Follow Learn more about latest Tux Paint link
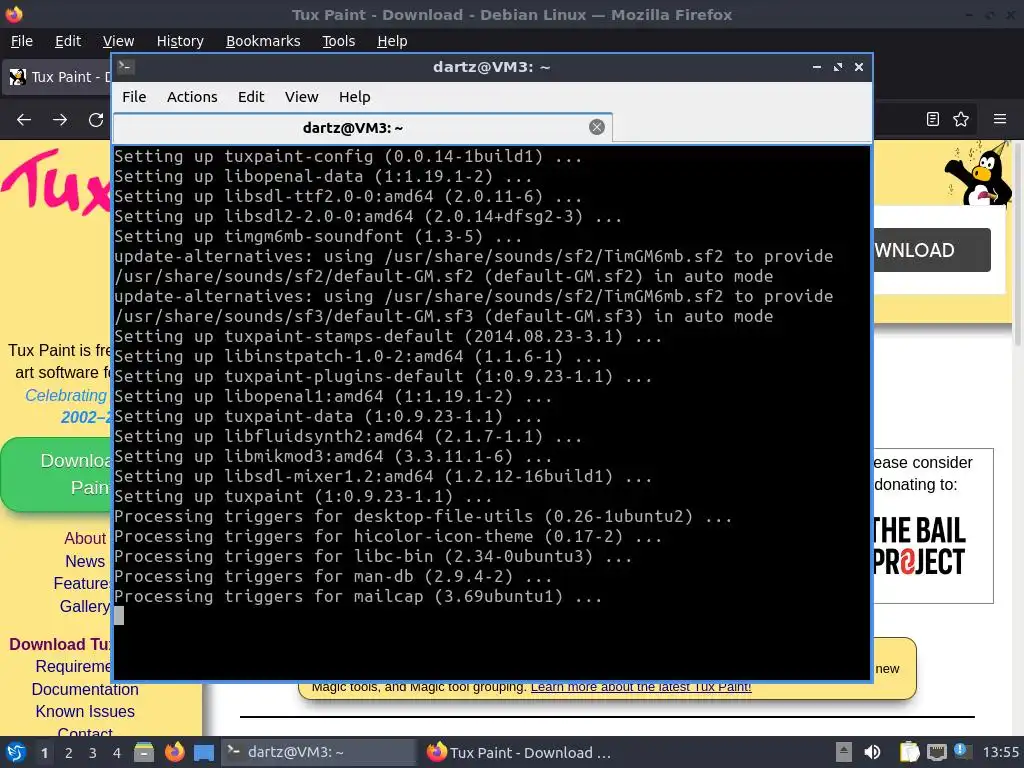This screenshot has width=1024, height=768. [x=641, y=687]
